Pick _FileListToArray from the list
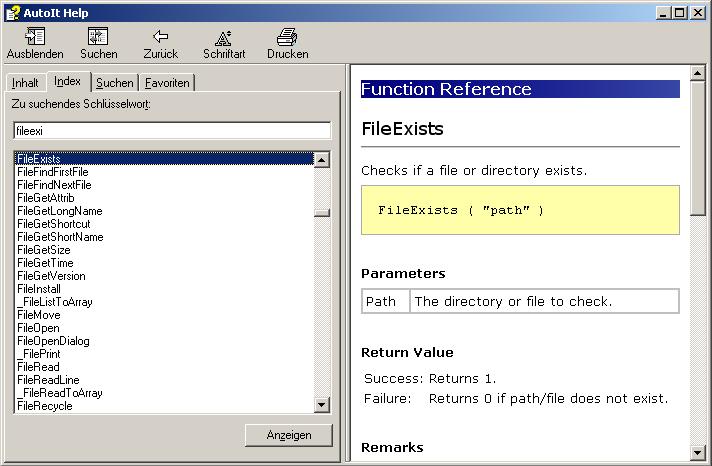 55,301
